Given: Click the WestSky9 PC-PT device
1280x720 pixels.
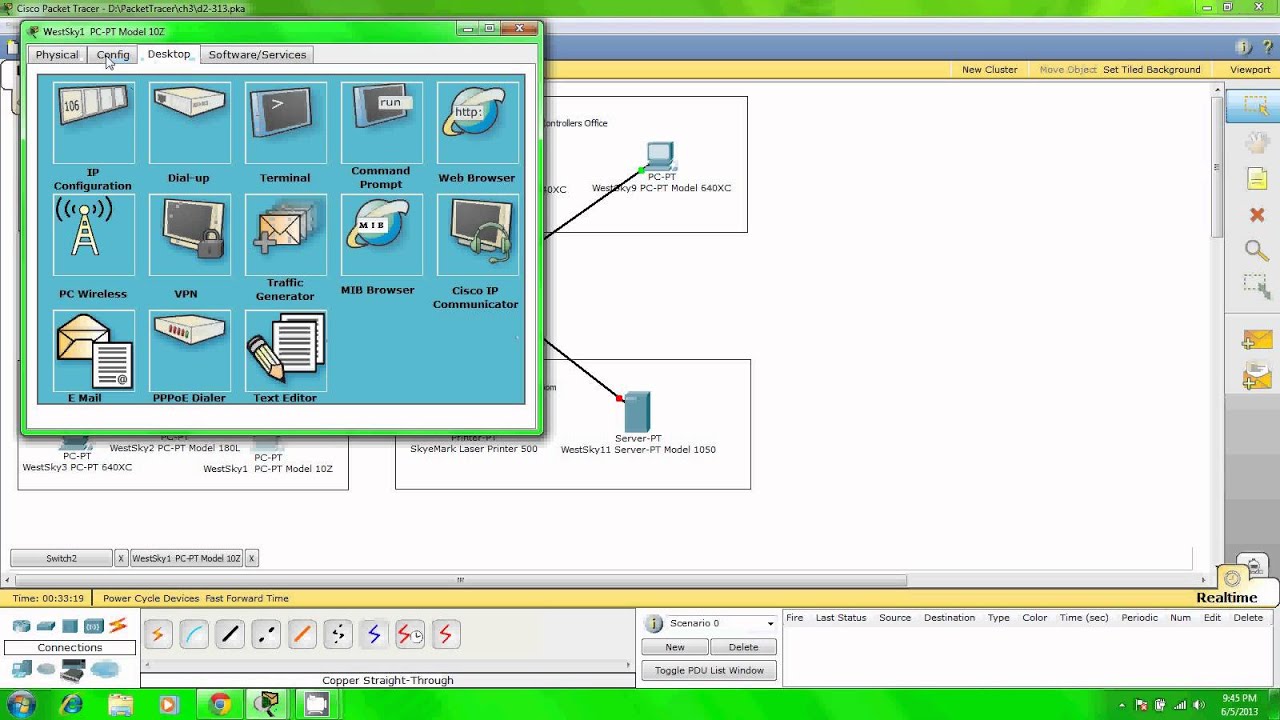Looking at the screenshot, I should tap(660, 156).
